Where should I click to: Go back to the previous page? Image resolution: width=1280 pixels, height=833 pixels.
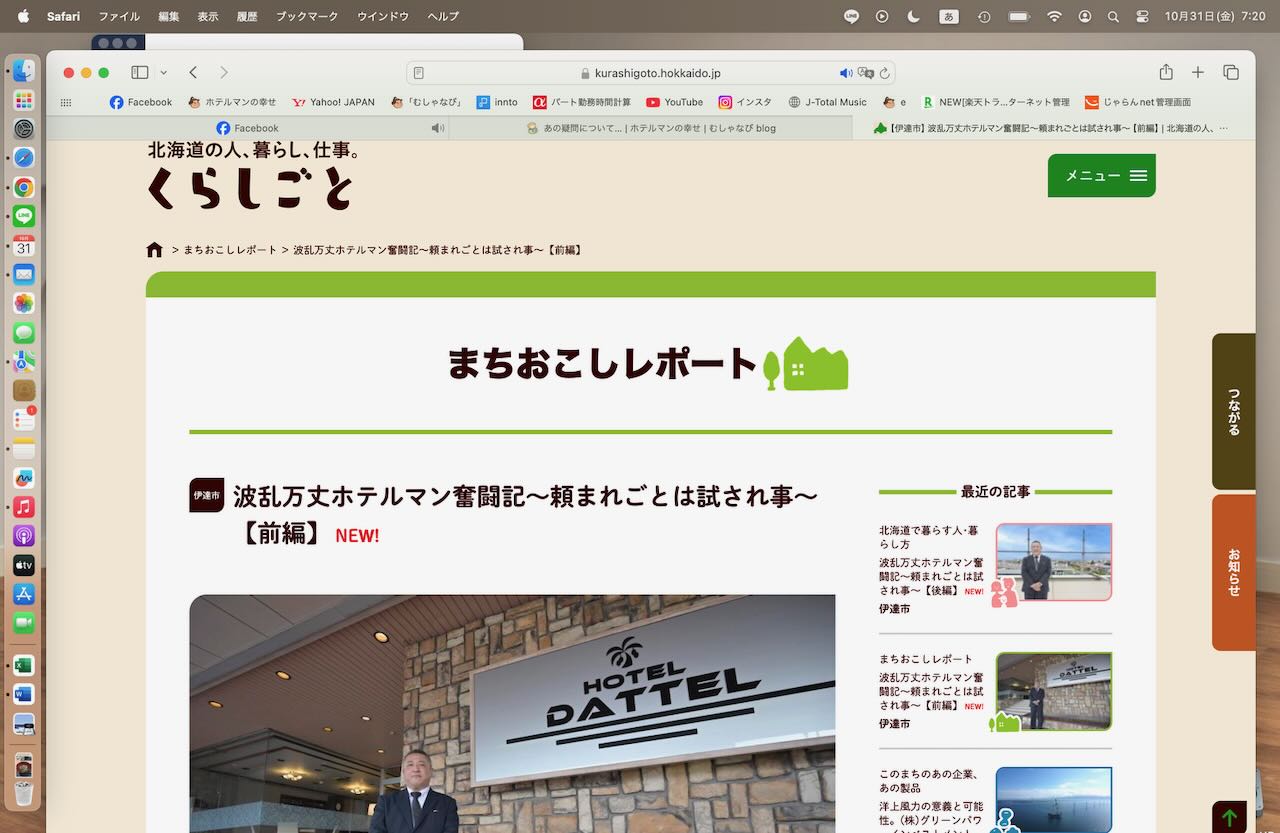point(193,73)
